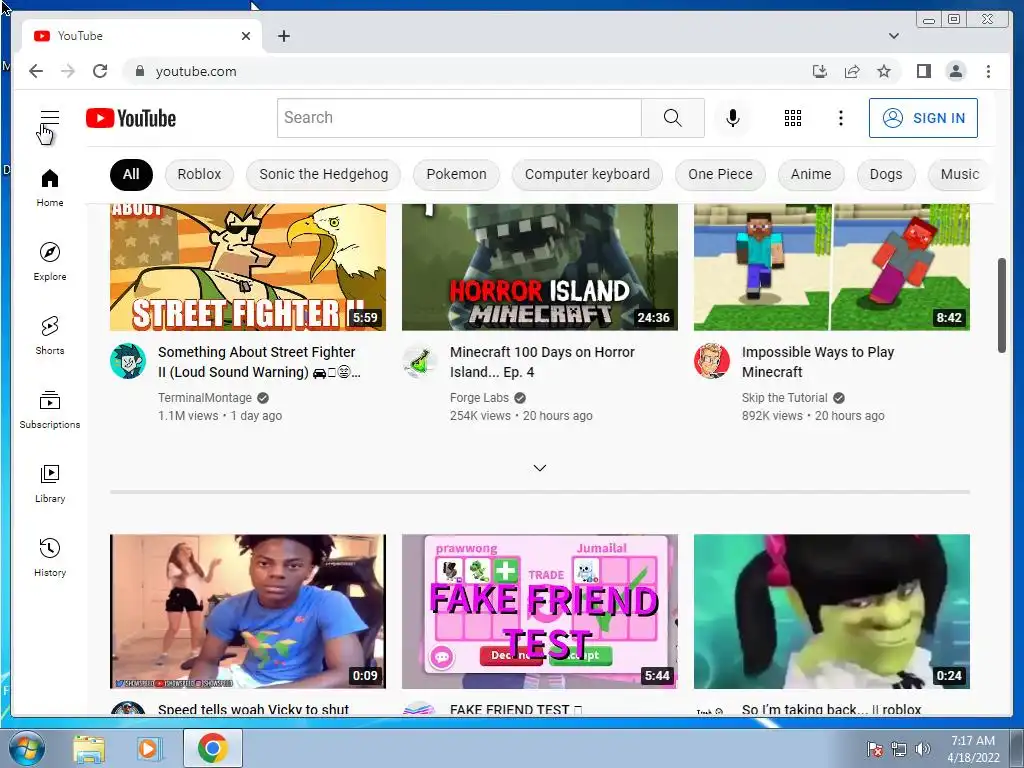
Task: Toggle the Chrome side panel icon
Action: (x=923, y=71)
